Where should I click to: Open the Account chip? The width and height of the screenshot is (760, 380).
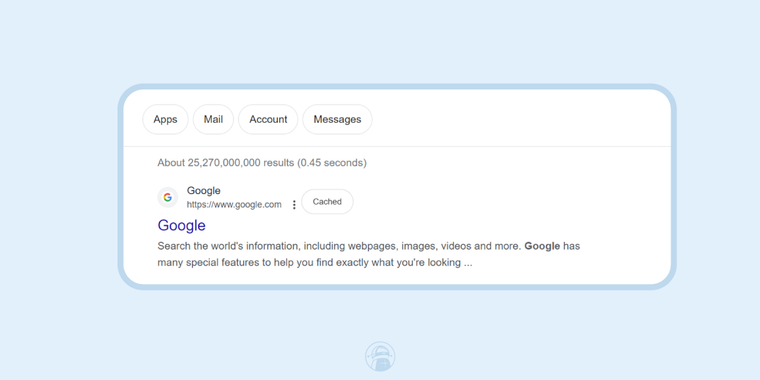tap(268, 119)
